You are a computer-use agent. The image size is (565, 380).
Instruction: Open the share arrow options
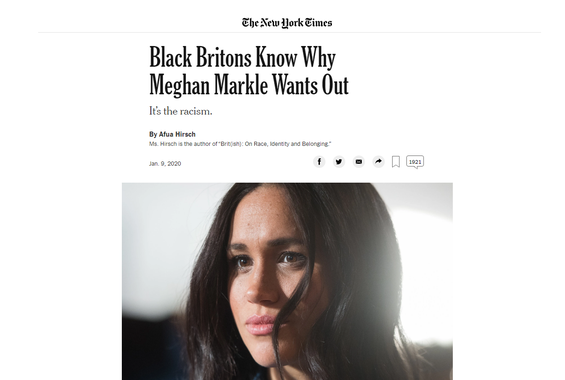378,162
